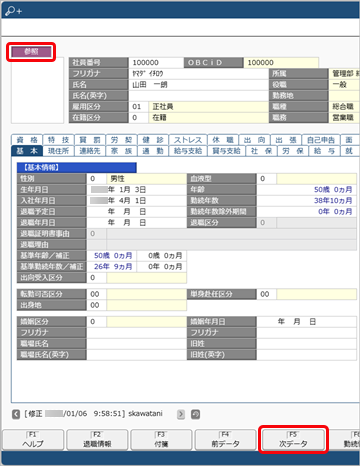Click 基準年齢 補正 field 0歳 0ヵ月

tap(161, 256)
